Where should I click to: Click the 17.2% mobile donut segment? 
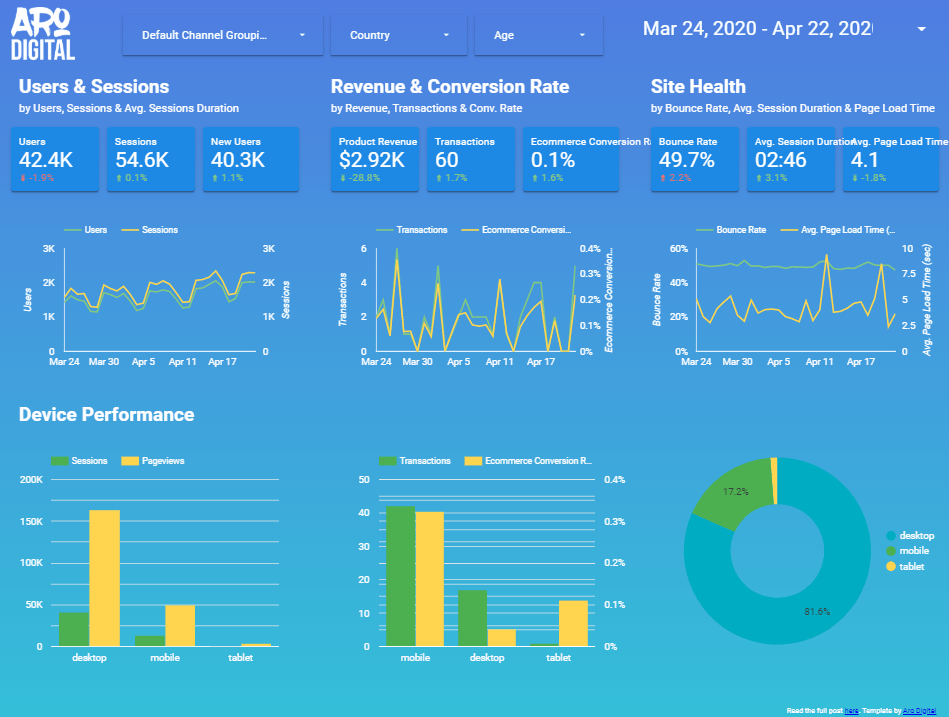(x=735, y=491)
